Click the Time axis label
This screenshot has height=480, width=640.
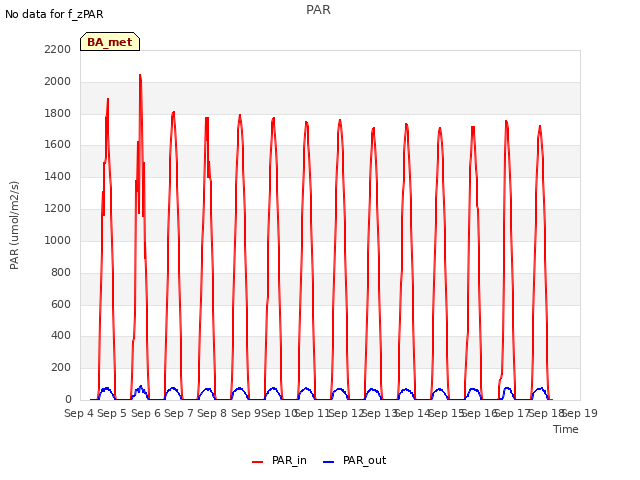click(566, 429)
